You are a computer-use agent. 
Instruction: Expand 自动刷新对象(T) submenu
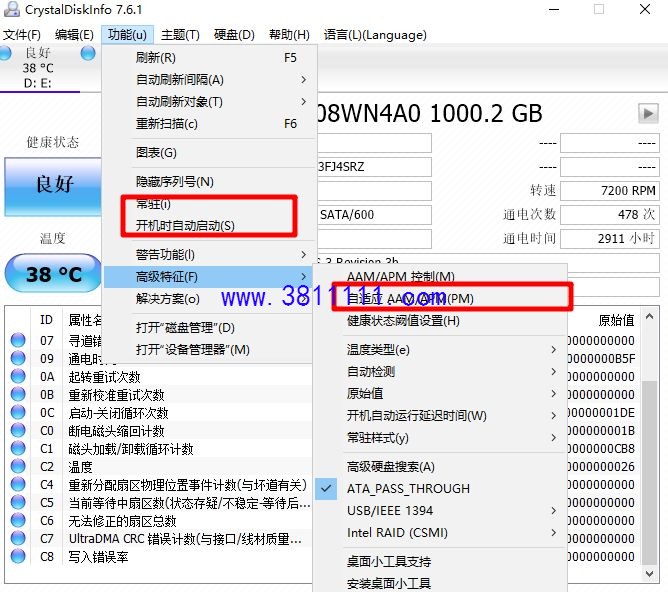(x=210, y=102)
